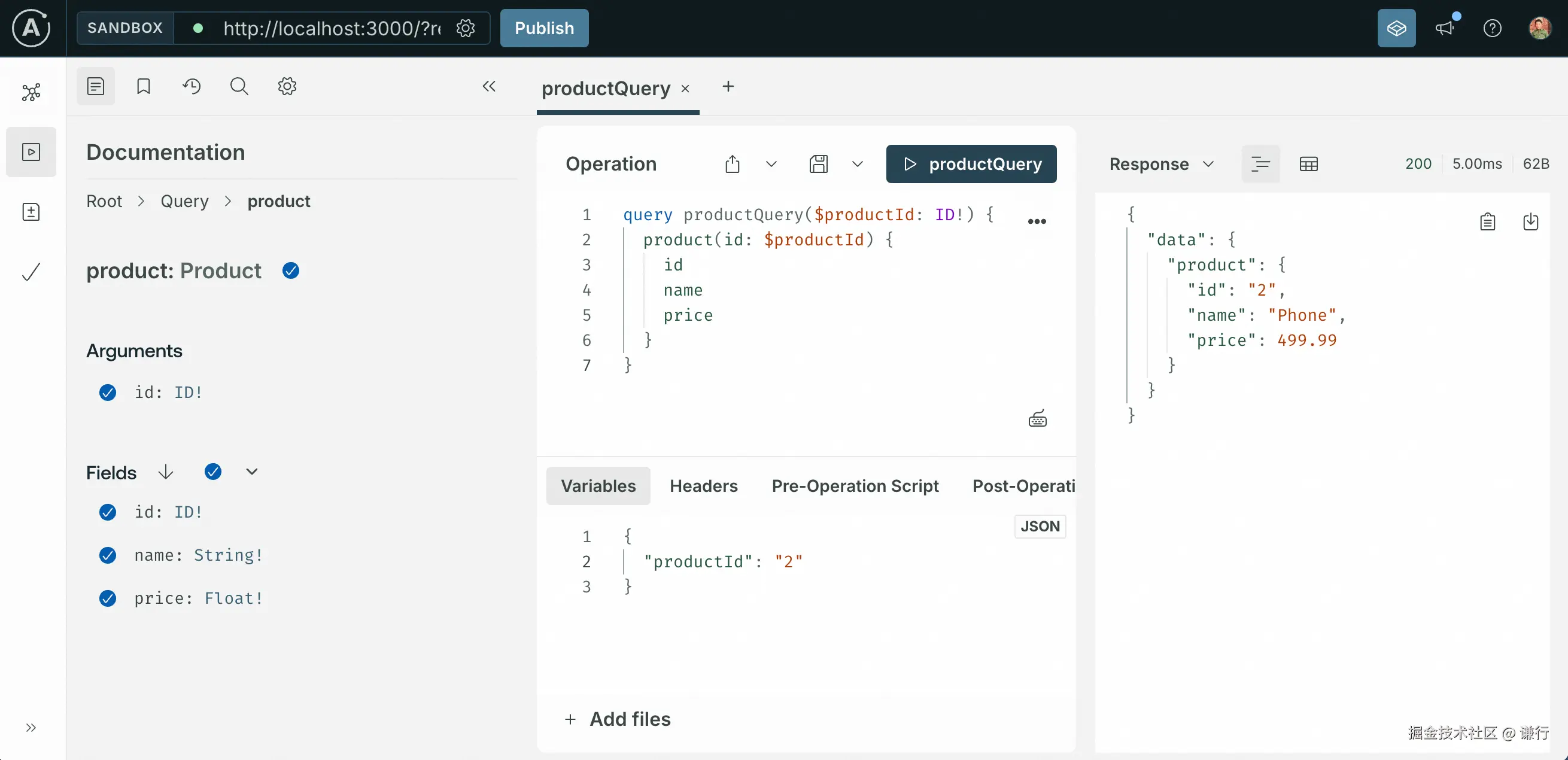
Task: Click the search magnifier icon
Action: [x=239, y=86]
